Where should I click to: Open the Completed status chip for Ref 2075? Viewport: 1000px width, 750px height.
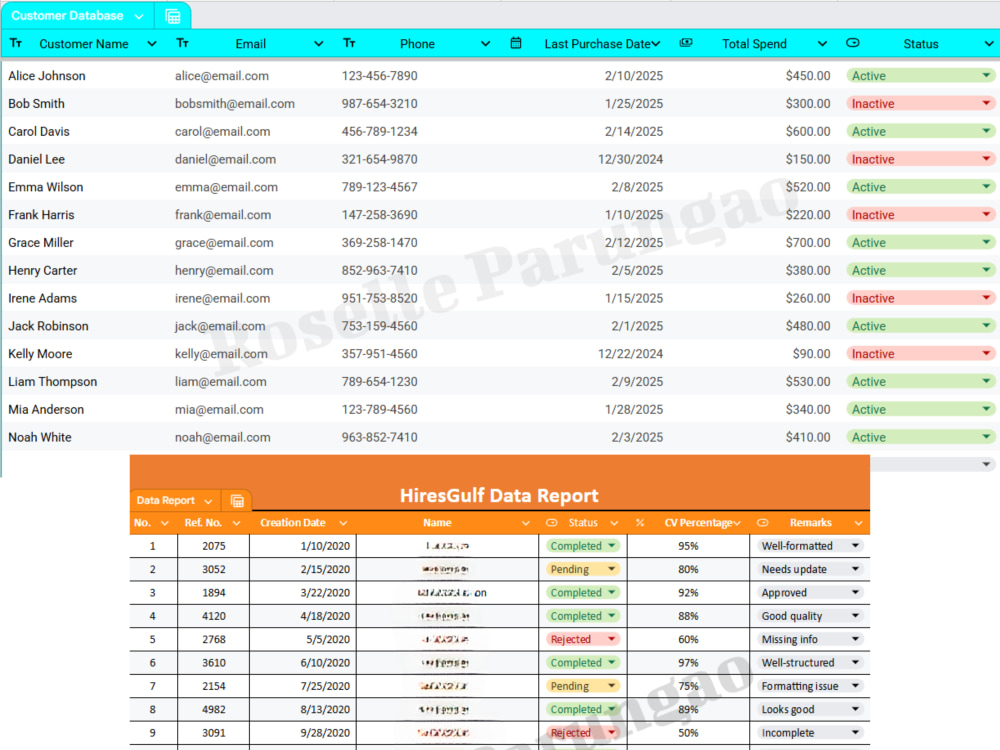point(582,546)
